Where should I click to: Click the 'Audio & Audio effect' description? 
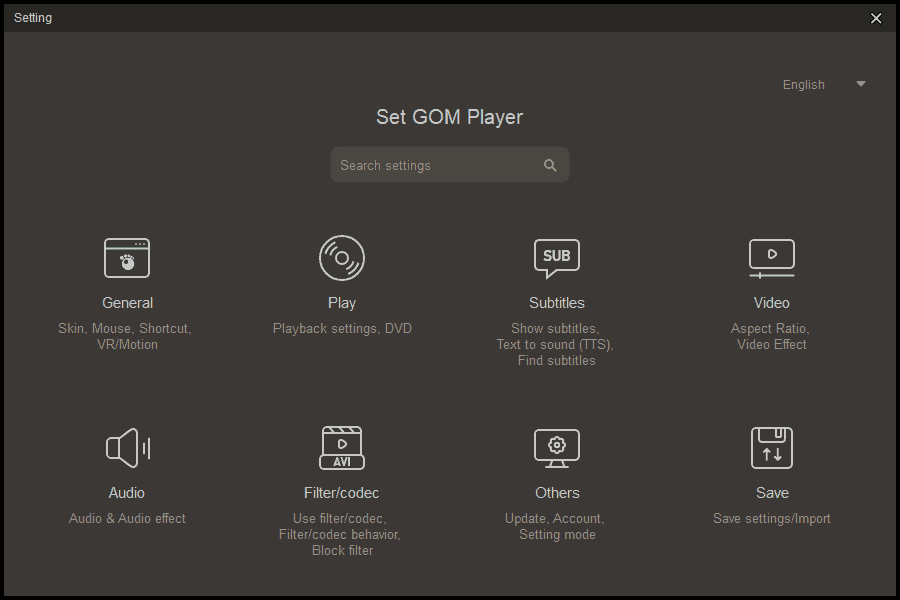(x=127, y=518)
